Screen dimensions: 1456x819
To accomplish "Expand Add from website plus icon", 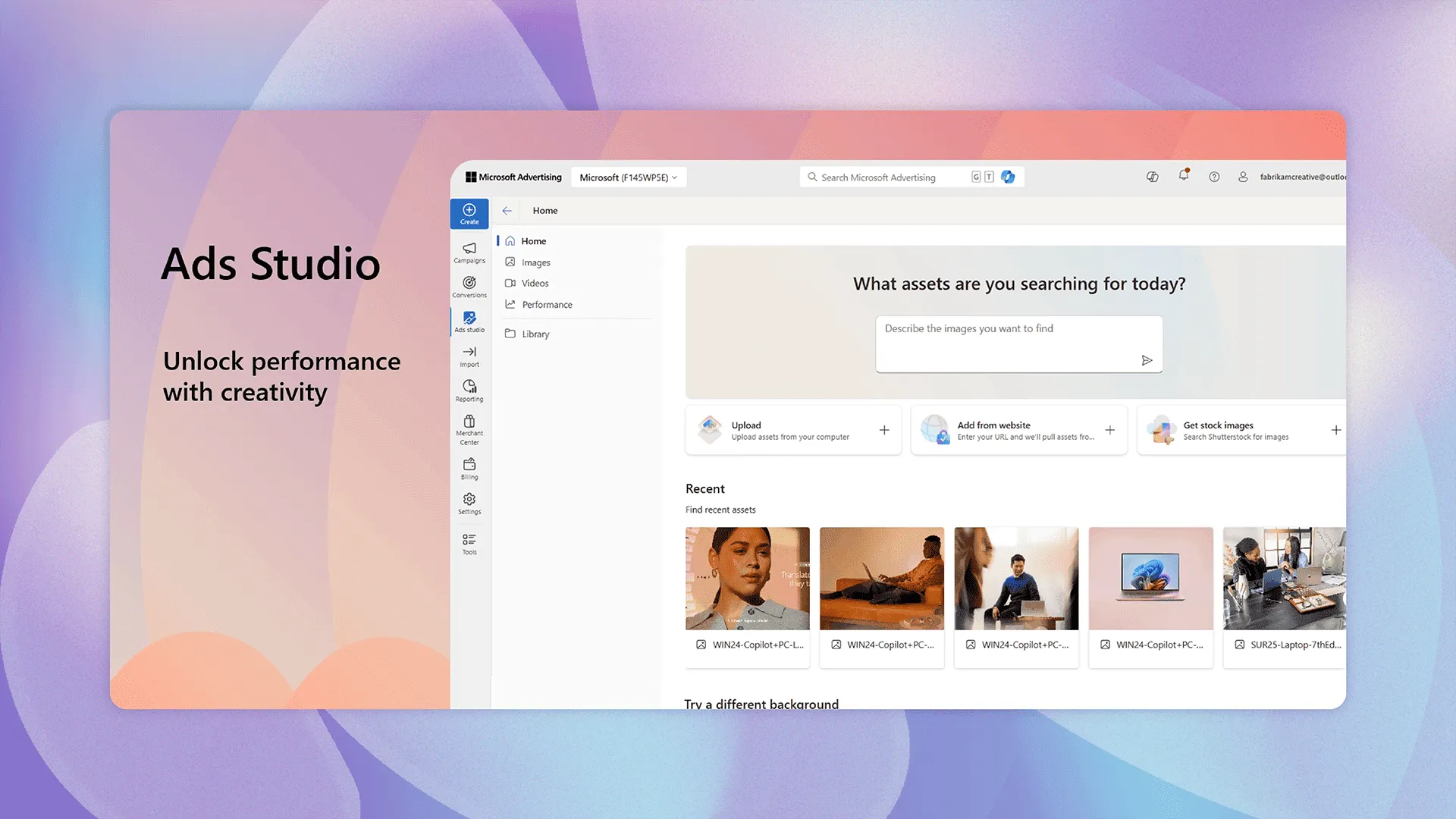I will 1109,430.
